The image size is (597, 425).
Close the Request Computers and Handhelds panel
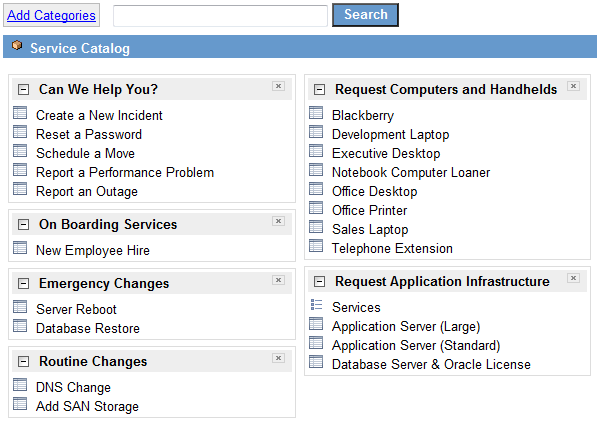click(x=573, y=86)
